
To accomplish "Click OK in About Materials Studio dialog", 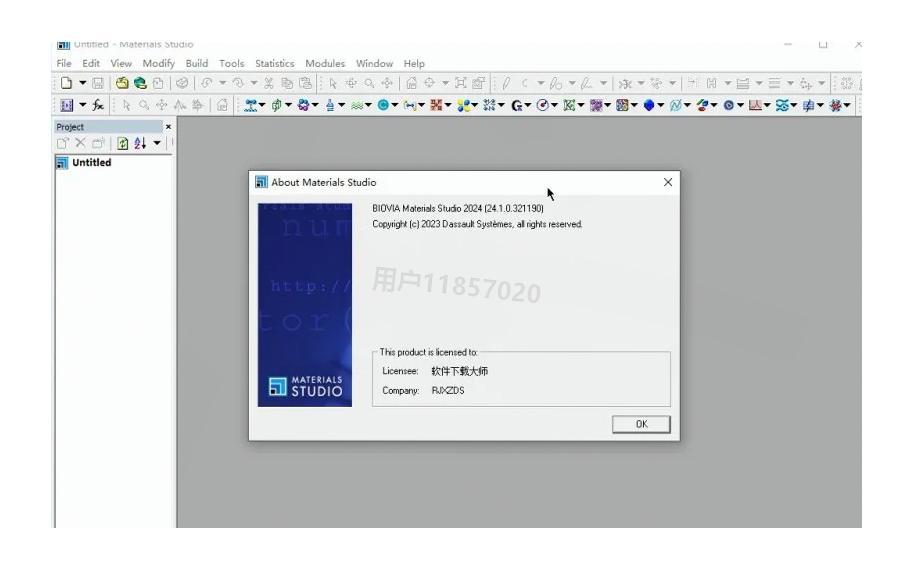I will (x=641, y=424).
